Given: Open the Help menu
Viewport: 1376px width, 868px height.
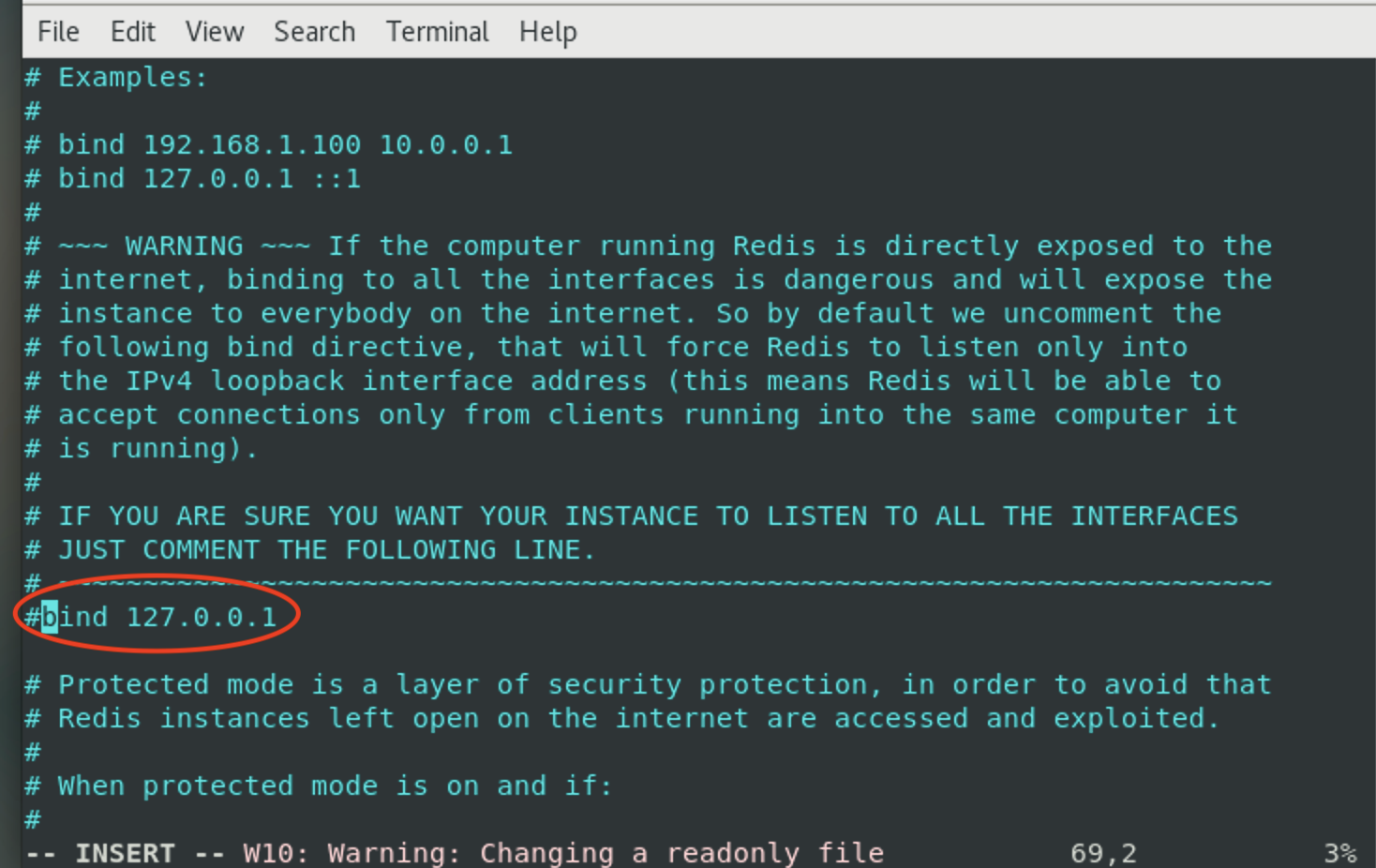Looking at the screenshot, I should [548, 32].
